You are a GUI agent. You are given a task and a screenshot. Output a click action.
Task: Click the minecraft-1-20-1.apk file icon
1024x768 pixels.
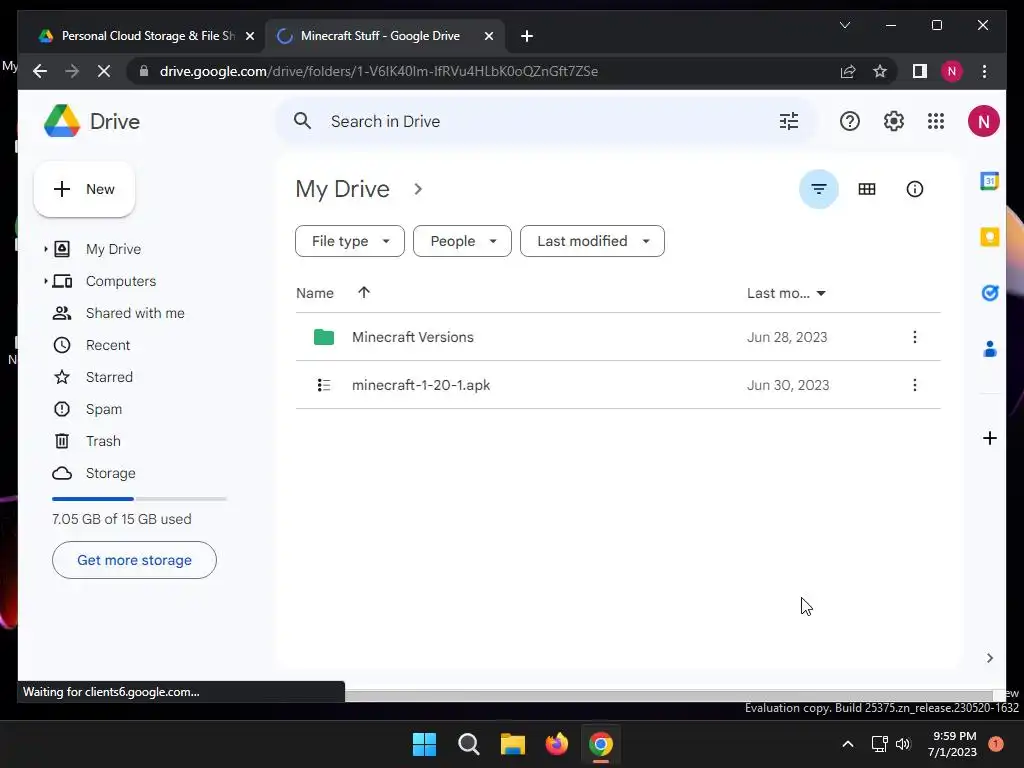(x=323, y=385)
